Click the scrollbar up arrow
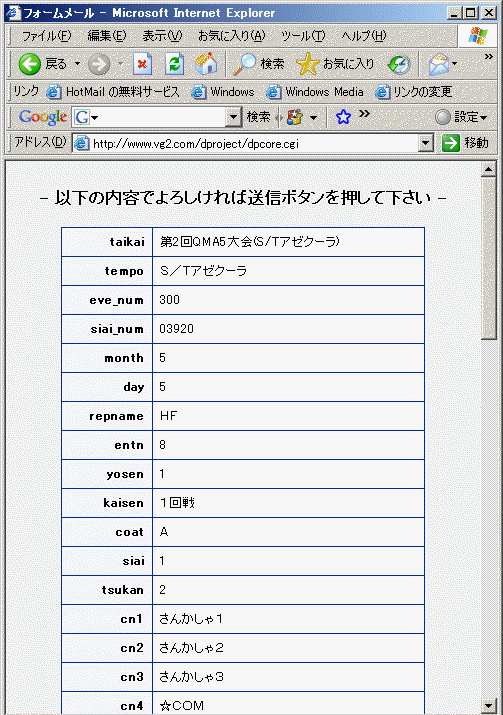This screenshot has height=715, width=503. click(x=488, y=169)
